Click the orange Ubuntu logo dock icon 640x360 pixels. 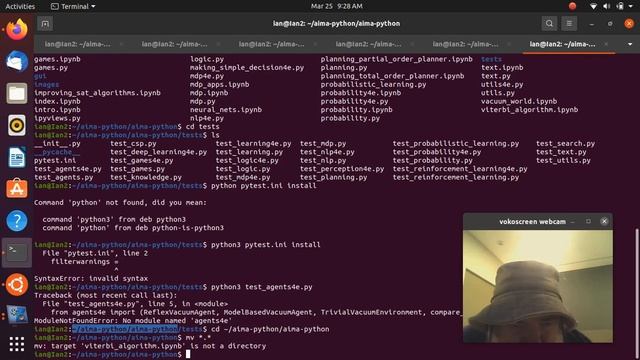coord(17,284)
